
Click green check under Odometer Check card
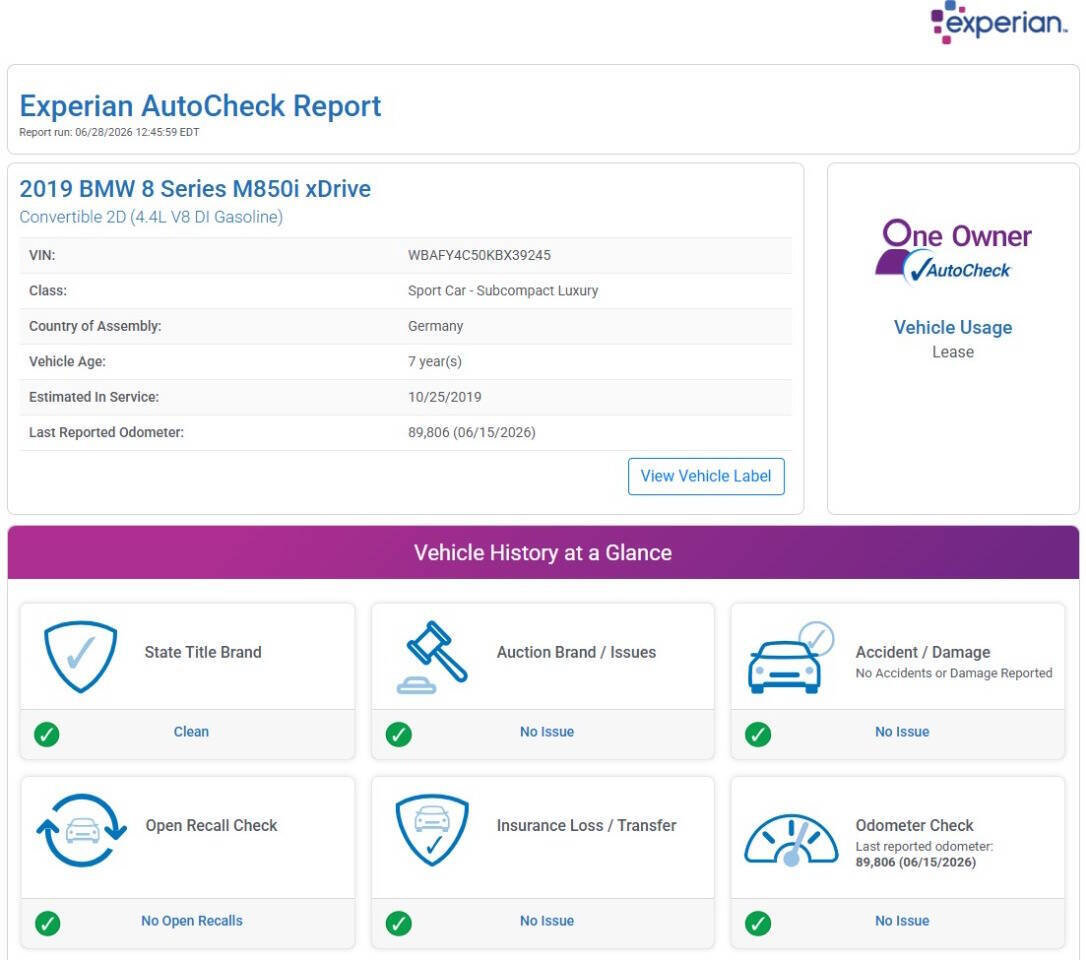758,923
